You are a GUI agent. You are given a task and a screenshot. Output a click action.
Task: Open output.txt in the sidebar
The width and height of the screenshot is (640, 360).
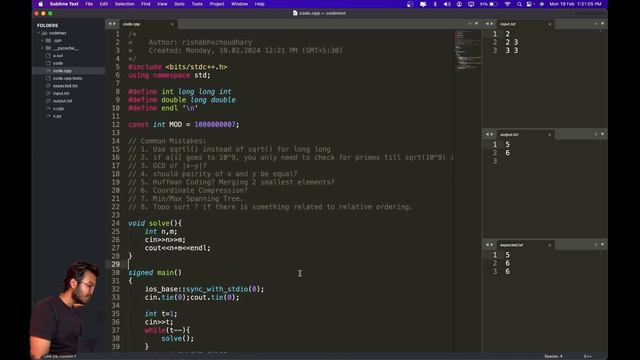tap(62, 101)
